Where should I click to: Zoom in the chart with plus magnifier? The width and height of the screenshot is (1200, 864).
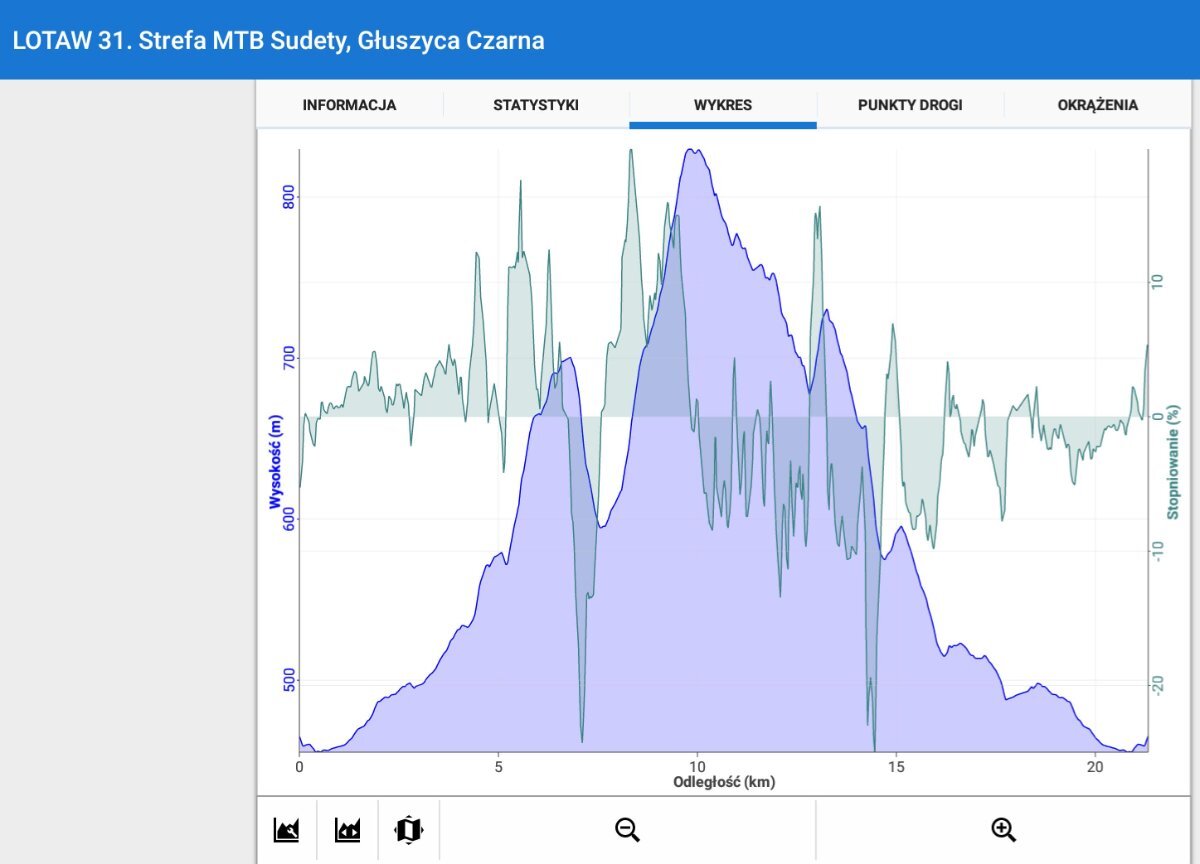[1003, 829]
